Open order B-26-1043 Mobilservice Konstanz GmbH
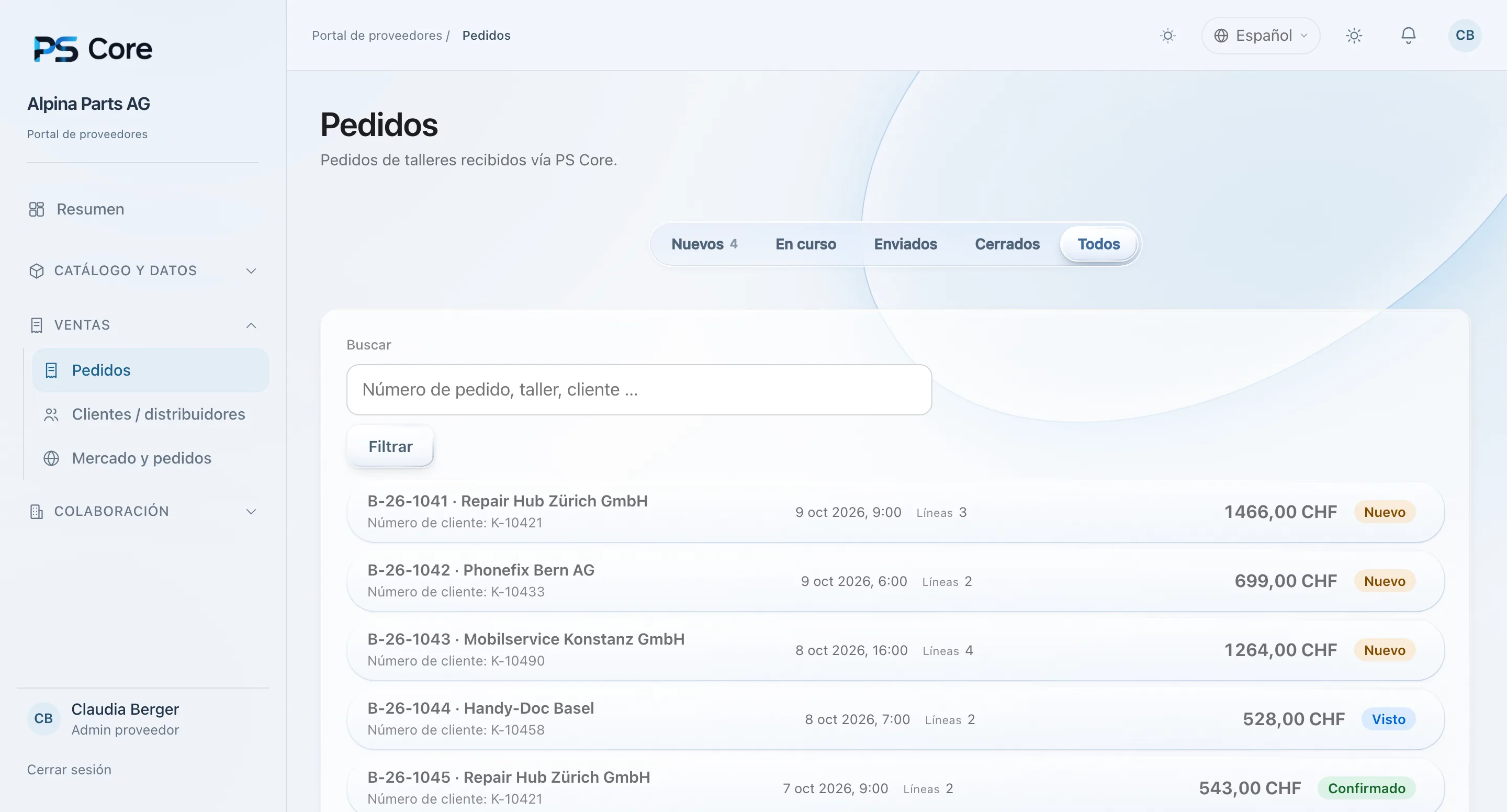 (895, 650)
